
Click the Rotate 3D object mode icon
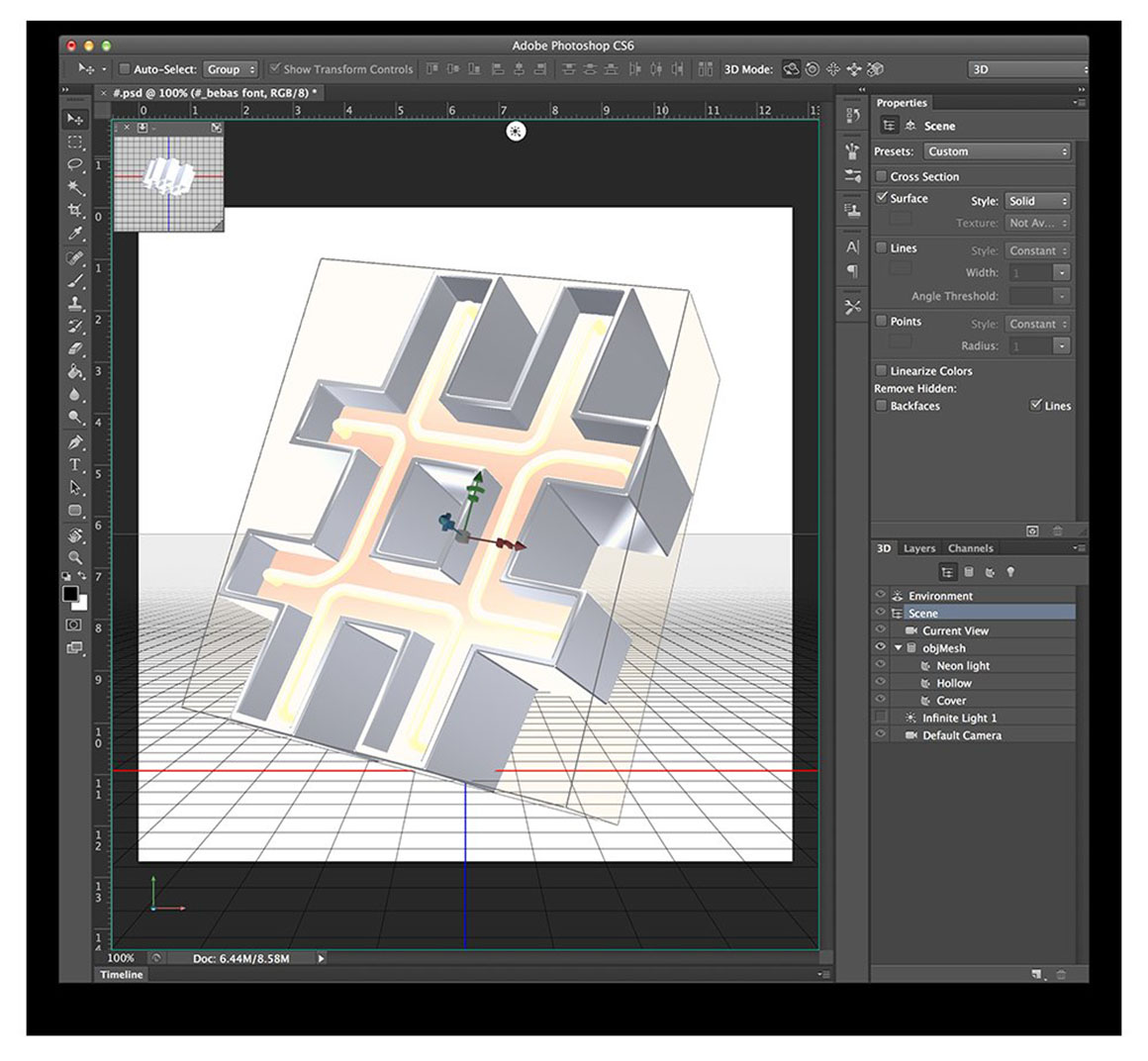pos(791,69)
